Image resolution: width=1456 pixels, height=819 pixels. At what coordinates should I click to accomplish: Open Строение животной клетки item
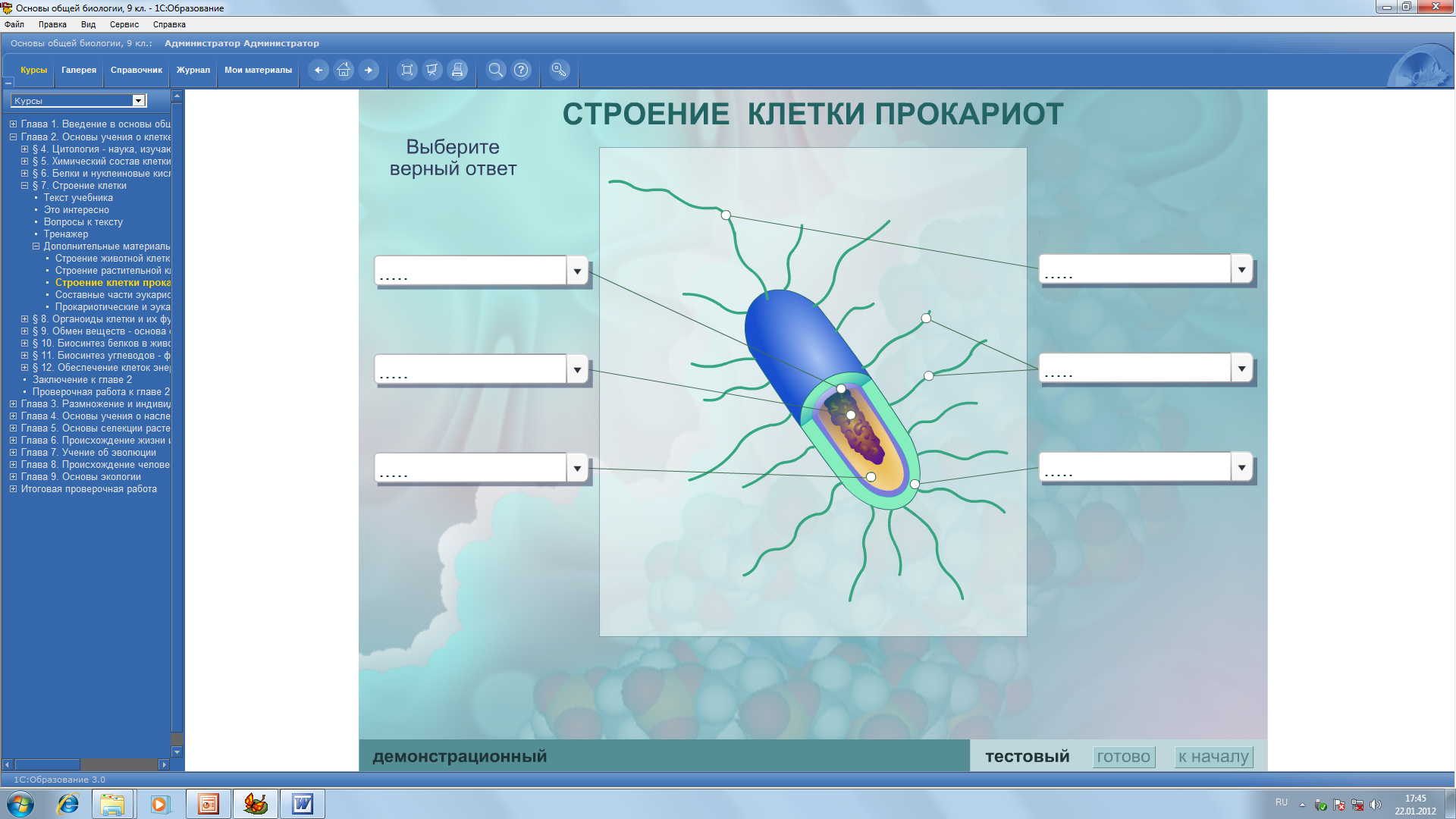[x=113, y=259]
